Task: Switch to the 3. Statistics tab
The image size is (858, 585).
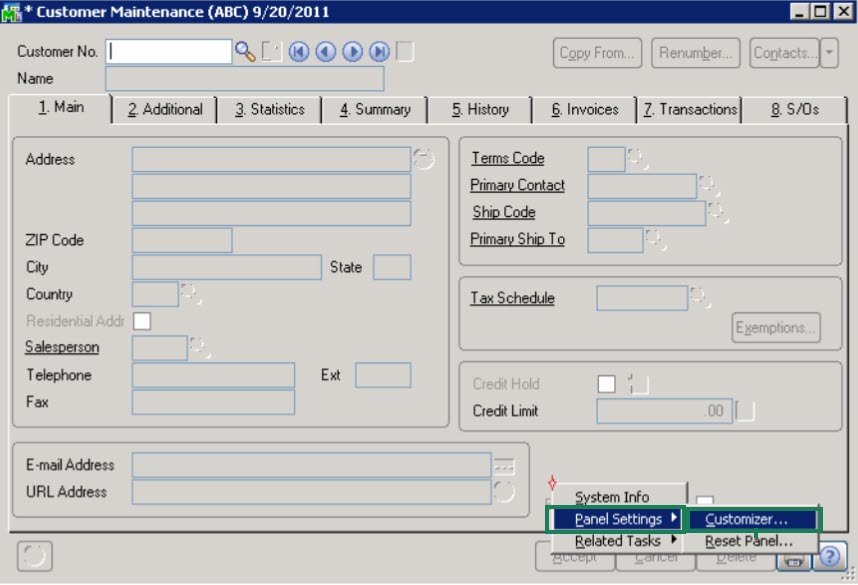Action: click(270, 109)
